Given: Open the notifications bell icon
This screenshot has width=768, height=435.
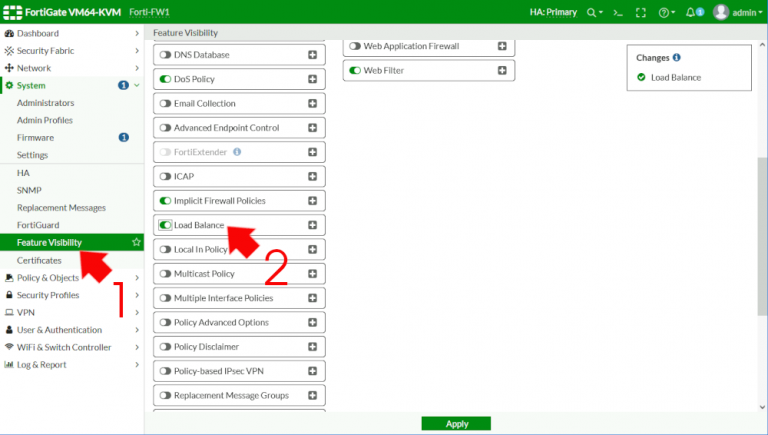Looking at the screenshot, I should (690, 12).
